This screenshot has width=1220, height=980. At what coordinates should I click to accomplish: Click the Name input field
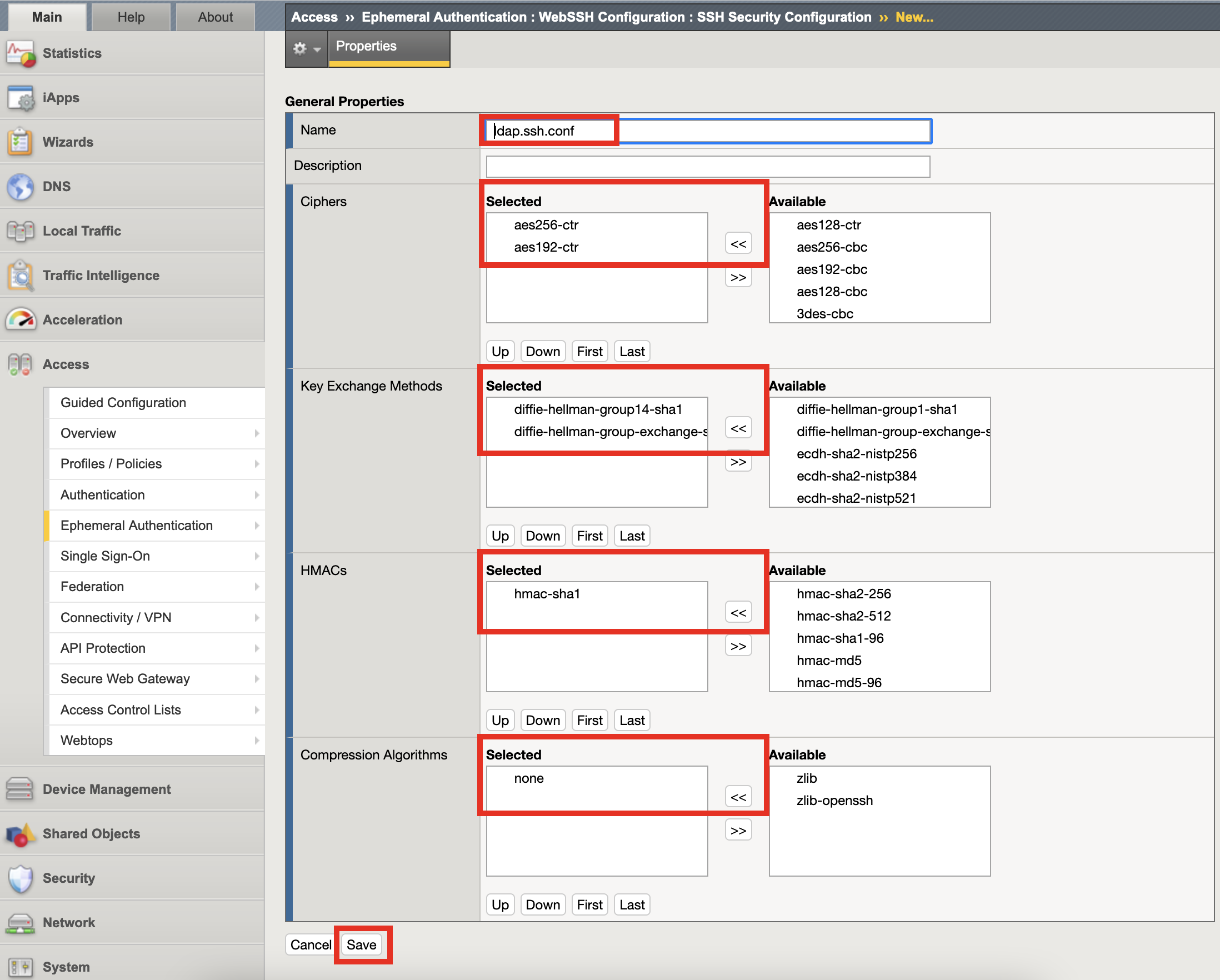708,131
